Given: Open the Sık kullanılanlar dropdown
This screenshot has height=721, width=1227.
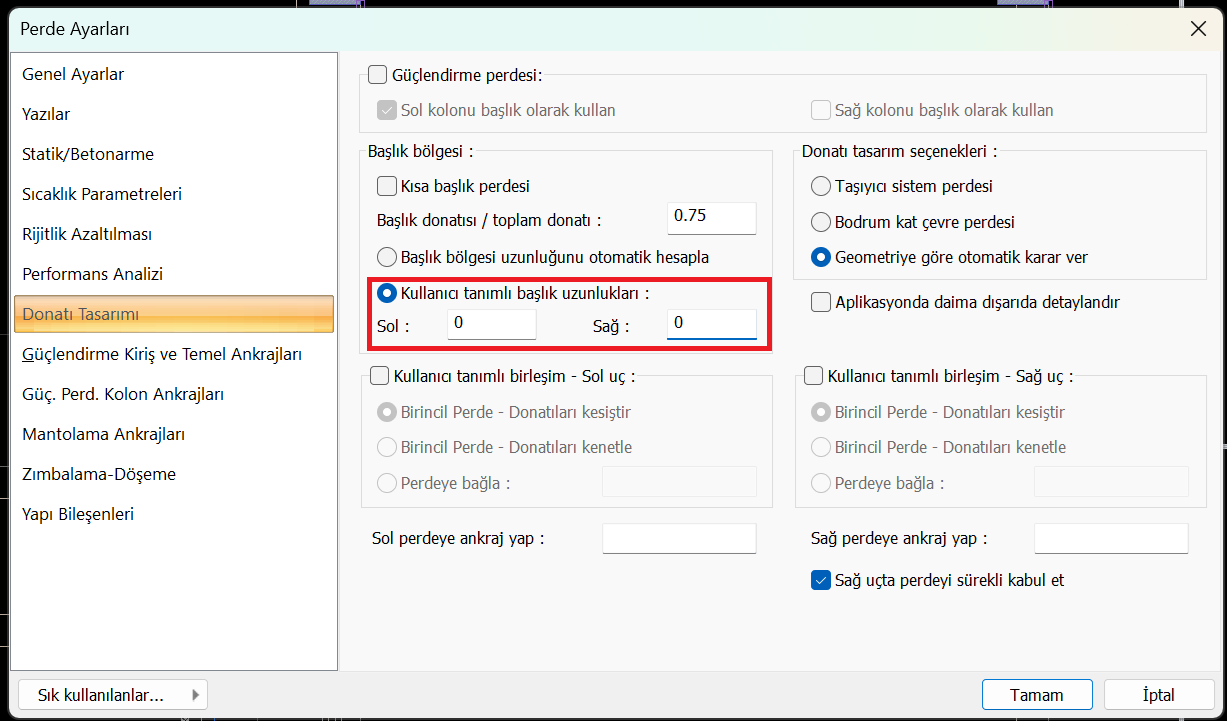Looking at the screenshot, I should [x=112, y=695].
